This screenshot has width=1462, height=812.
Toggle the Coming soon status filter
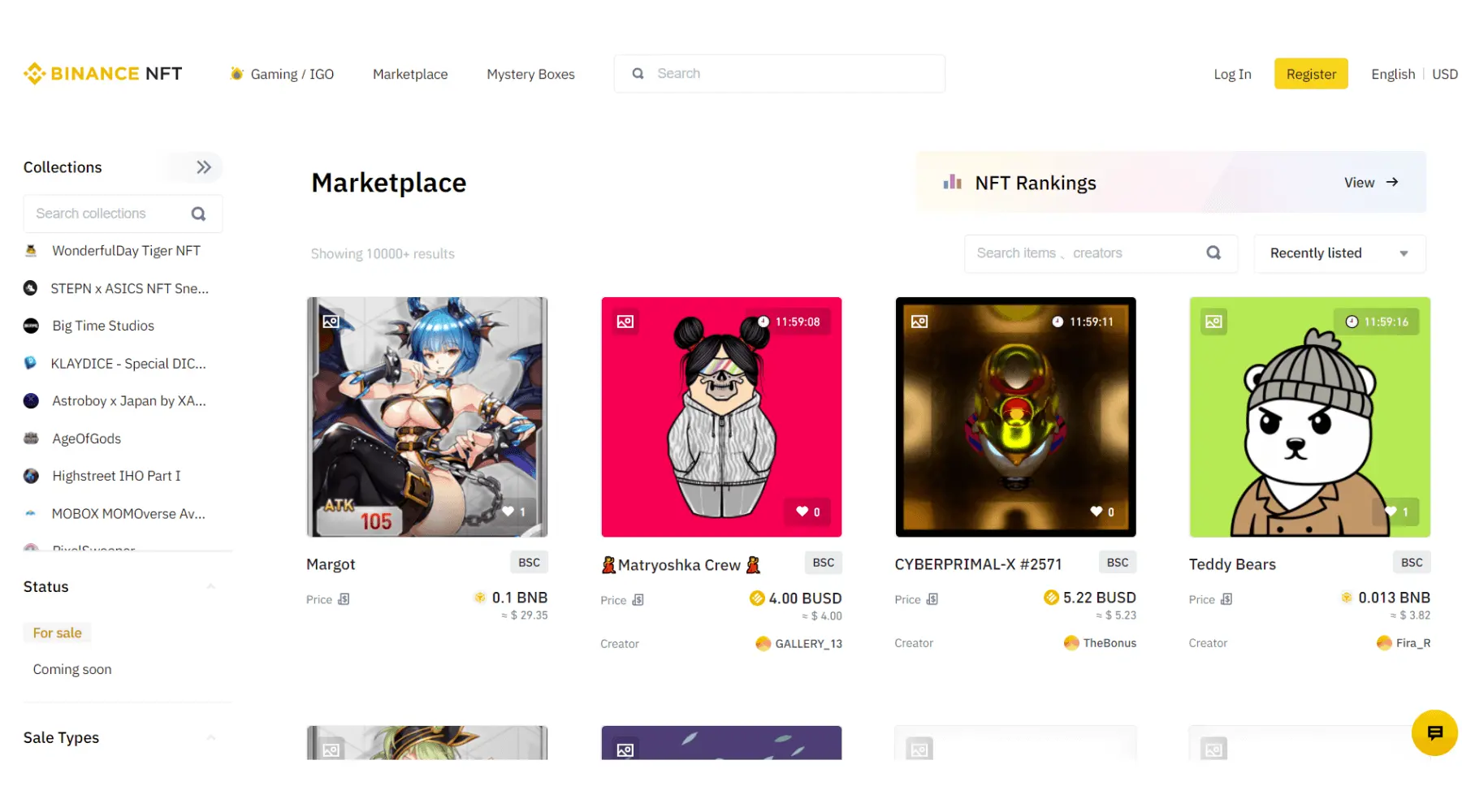click(x=72, y=669)
